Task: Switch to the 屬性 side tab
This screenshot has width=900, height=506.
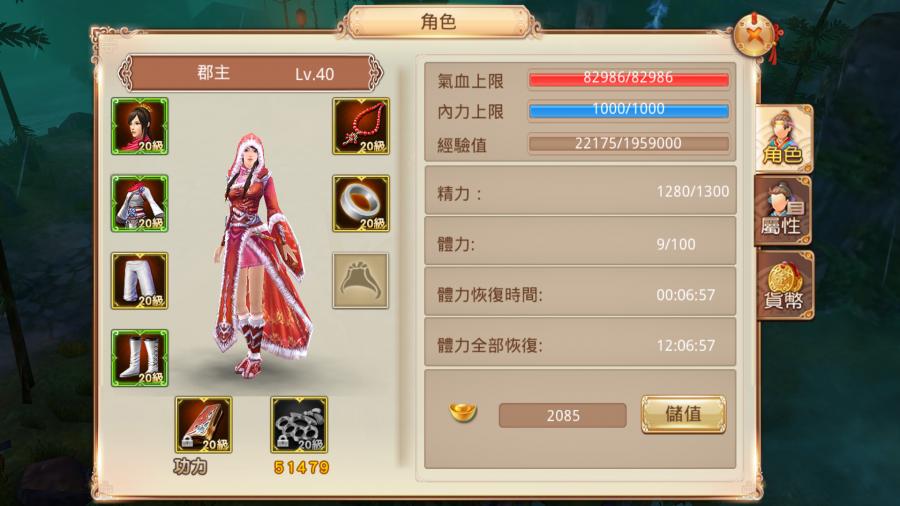Action: 783,211
